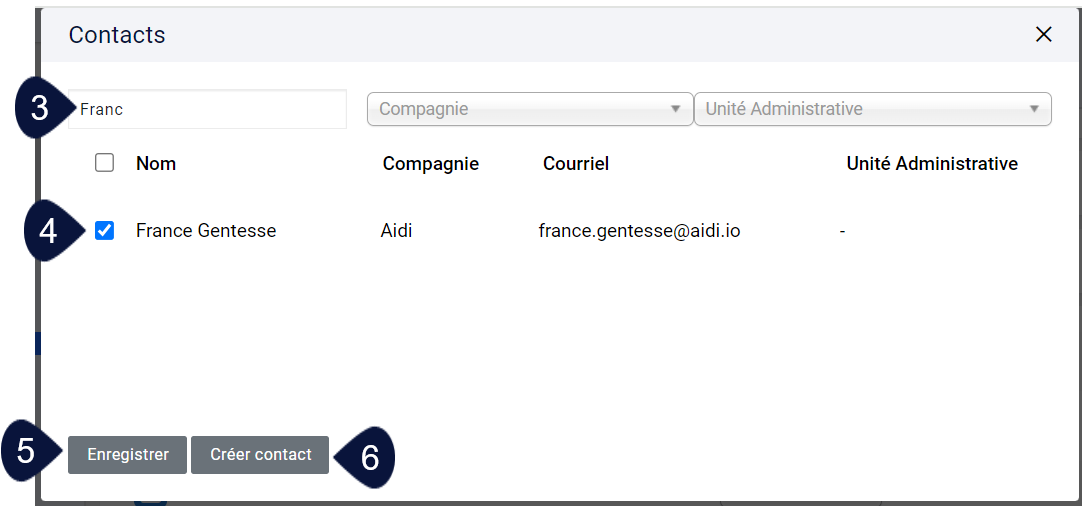Open the Compagnie filter dropdown
Screen dimensions: 1082x506
click(x=530, y=109)
